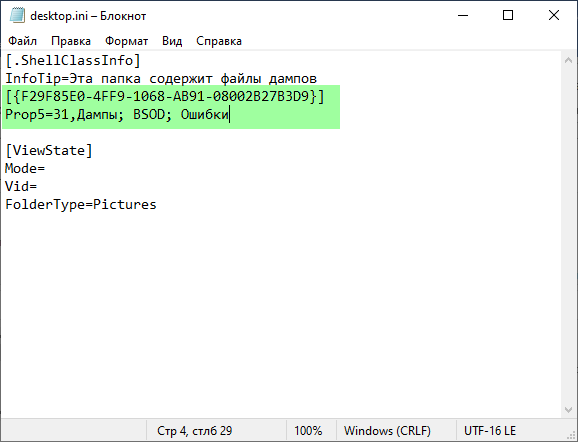Click the Prop5=31 line text
This screenshot has width=578, height=442.
117,115
